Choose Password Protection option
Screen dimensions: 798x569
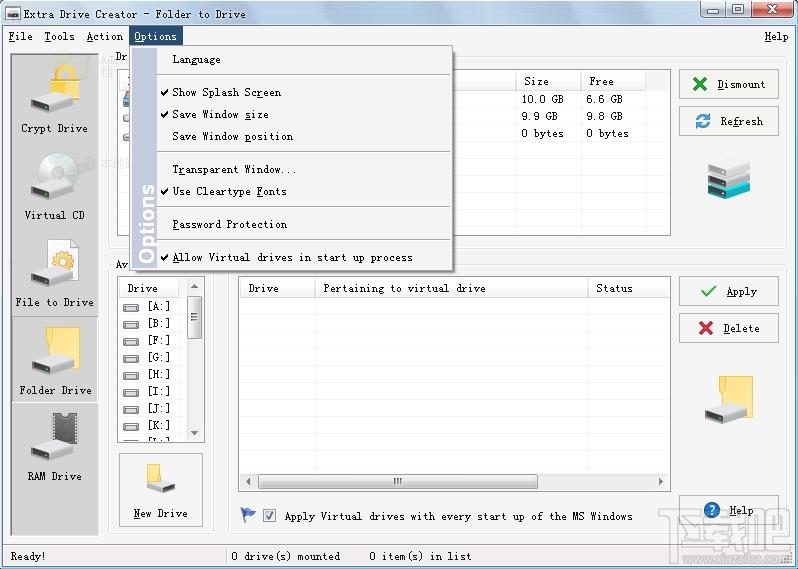point(304,224)
